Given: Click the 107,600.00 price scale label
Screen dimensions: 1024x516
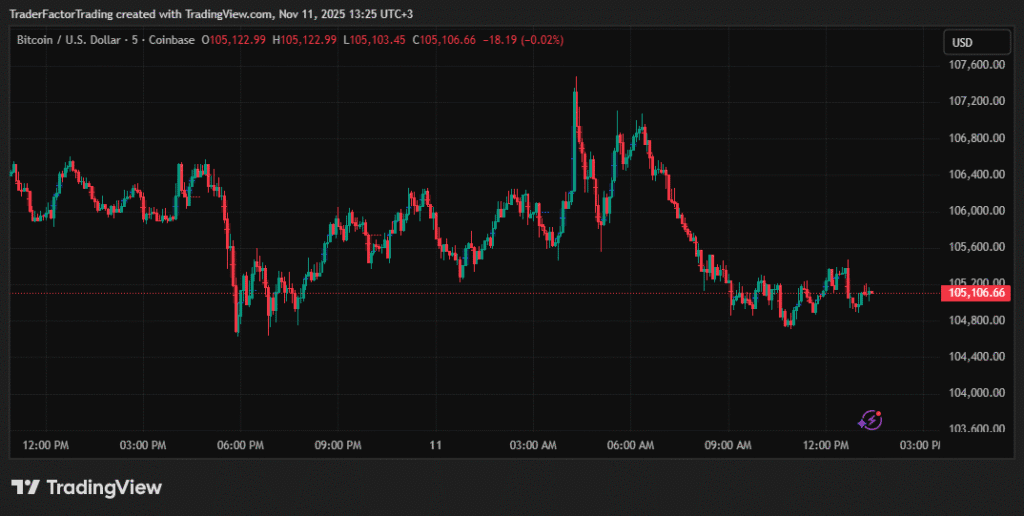Looking at the screenshot, I should click(975, 65).
